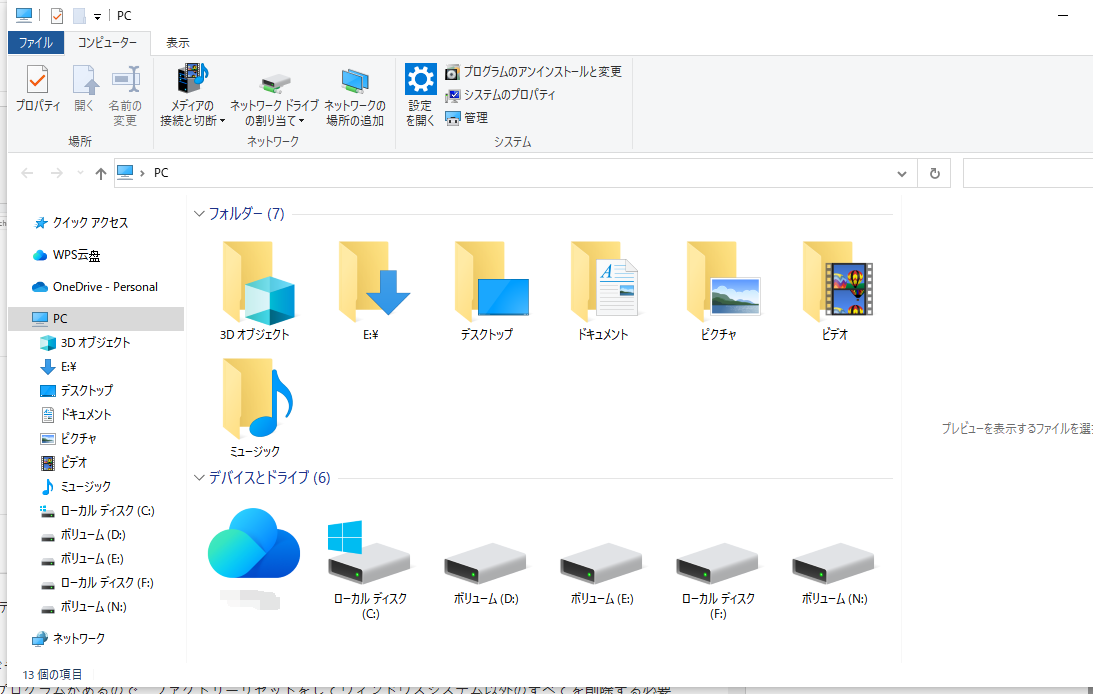Open the プロパティ properties icon

[37, 90]
